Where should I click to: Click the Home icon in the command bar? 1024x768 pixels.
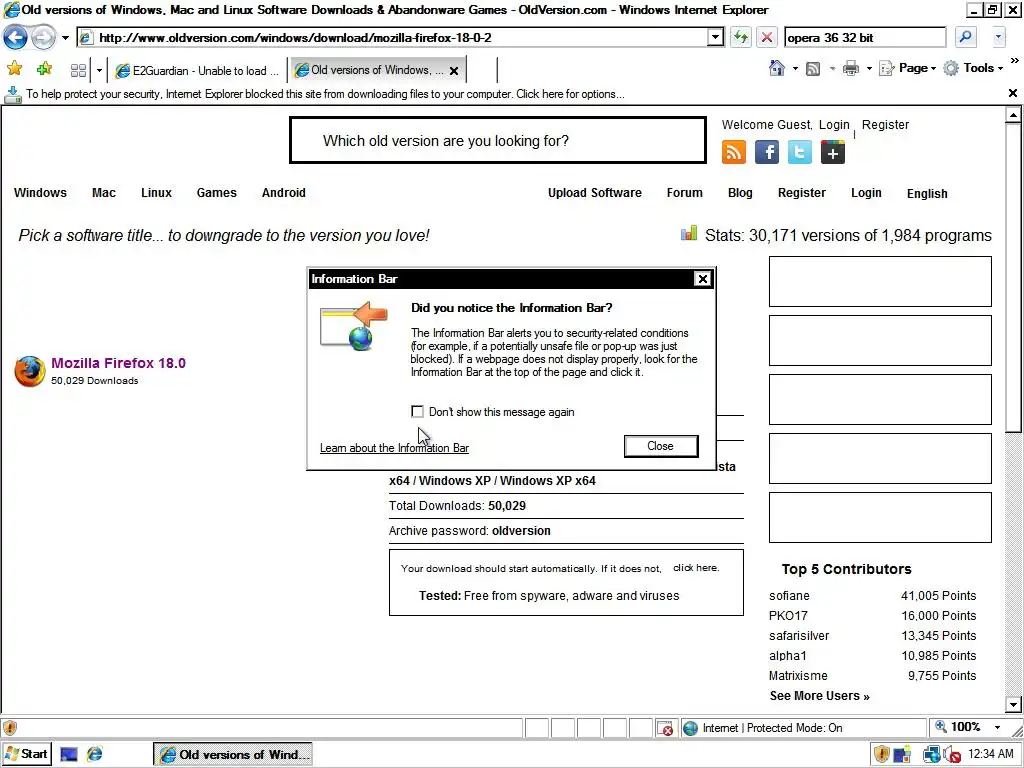pos(776,68)
